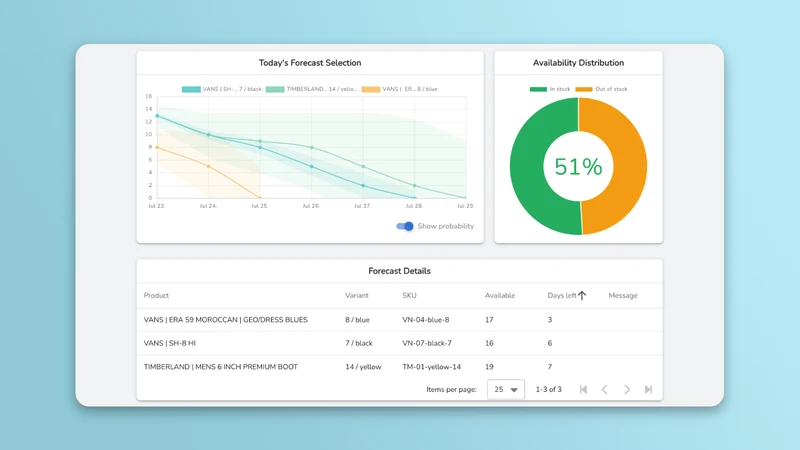Click the orange line point at Jul 24
Image resolution: width=800 pixels, height=450 pixels.
click(209, 166)
